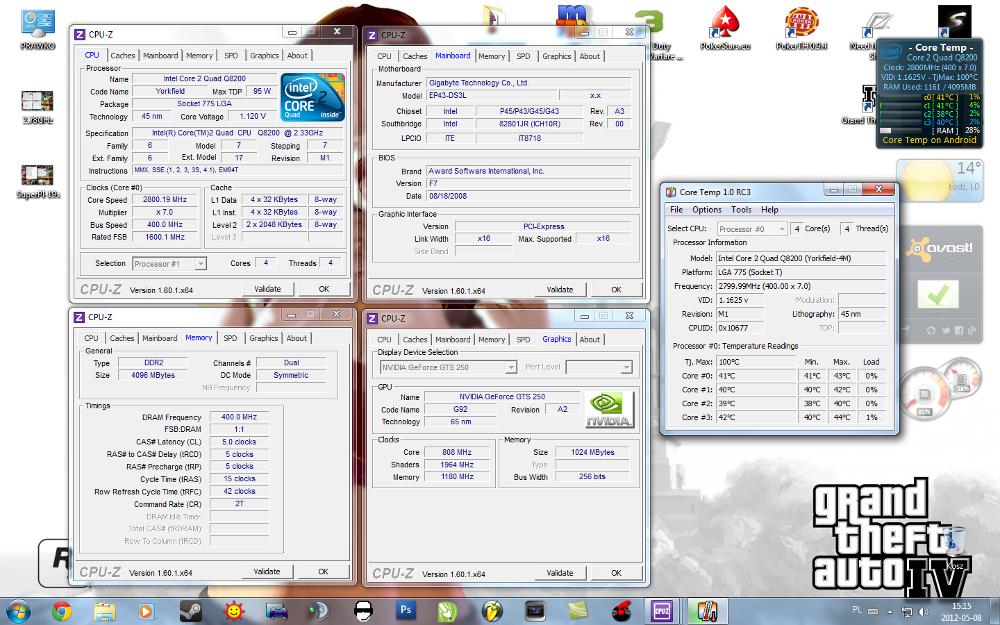Click the volume speaker tray icon
The width and height of the screenshot is (1000, 625).
pos(923,612)
